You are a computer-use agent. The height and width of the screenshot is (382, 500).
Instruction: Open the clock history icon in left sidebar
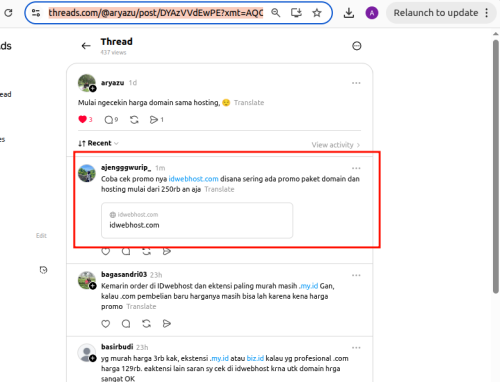[x=43, y=270]
